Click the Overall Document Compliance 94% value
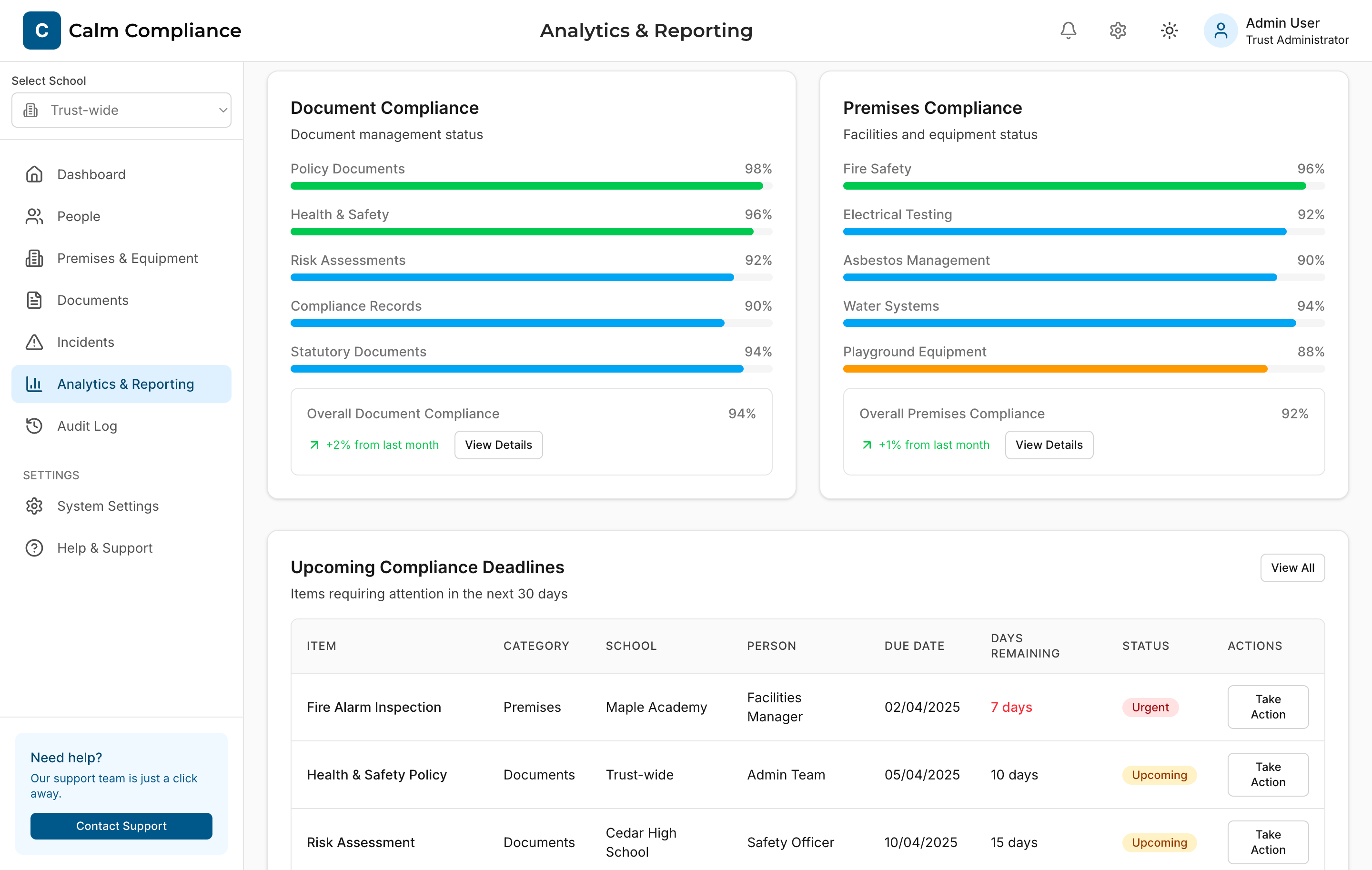1372x870 pixels. click(x=742, y=414)
